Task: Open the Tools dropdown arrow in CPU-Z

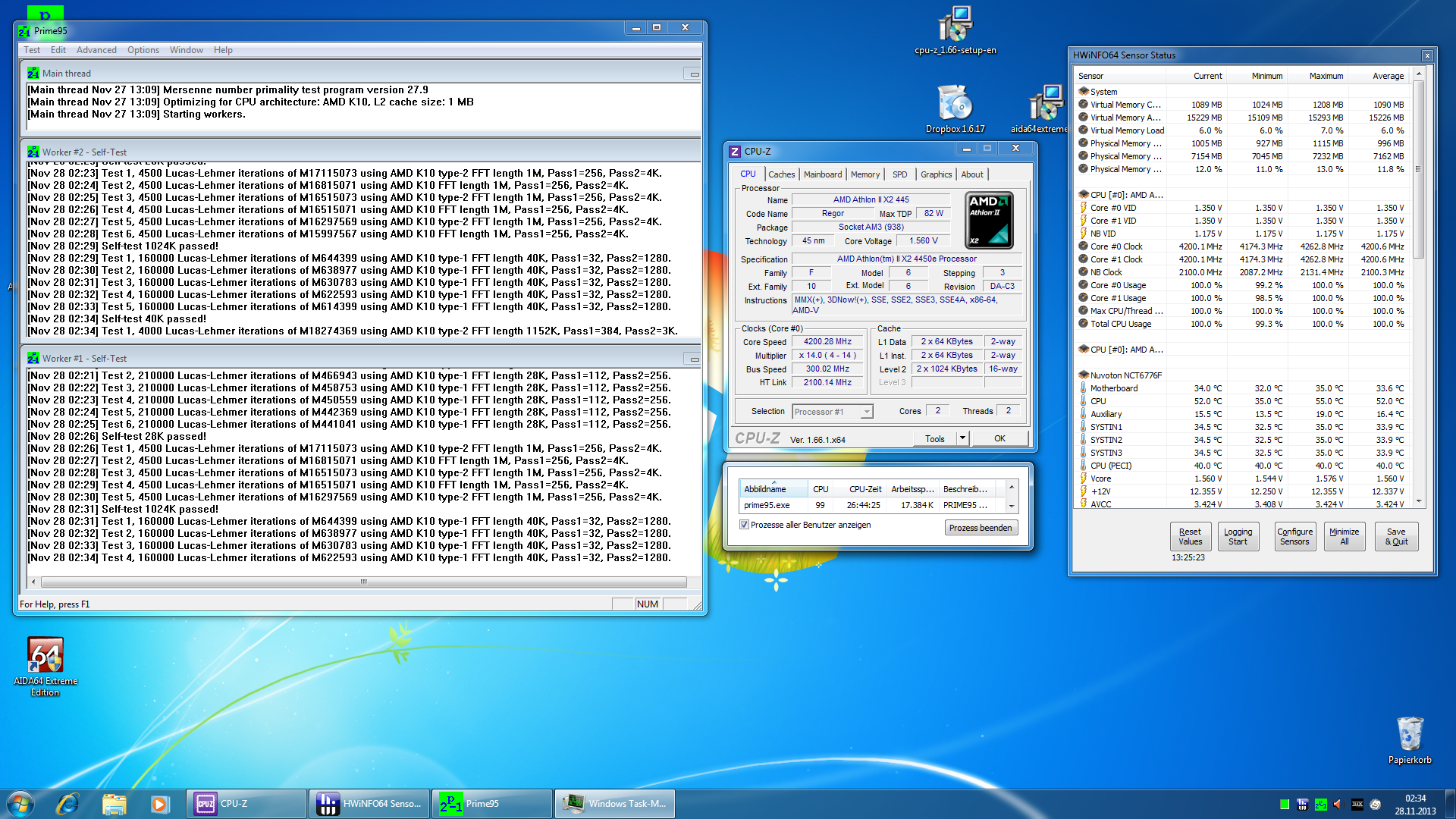Action: (x=962, y=438)
